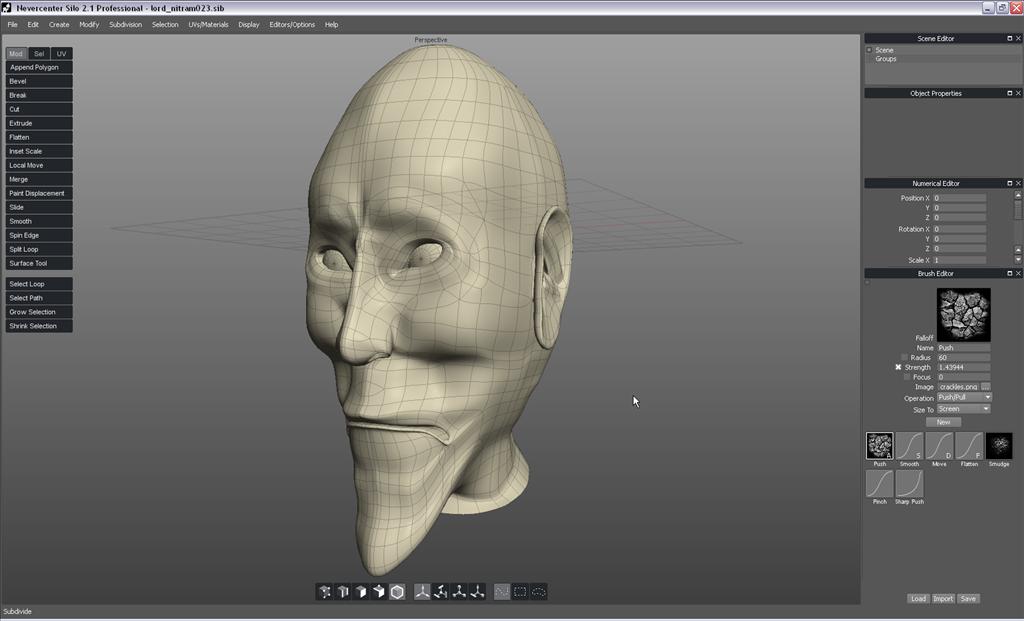
Task: Click the Extrude button
Action: pyautogui.click(x=39, y=123)
